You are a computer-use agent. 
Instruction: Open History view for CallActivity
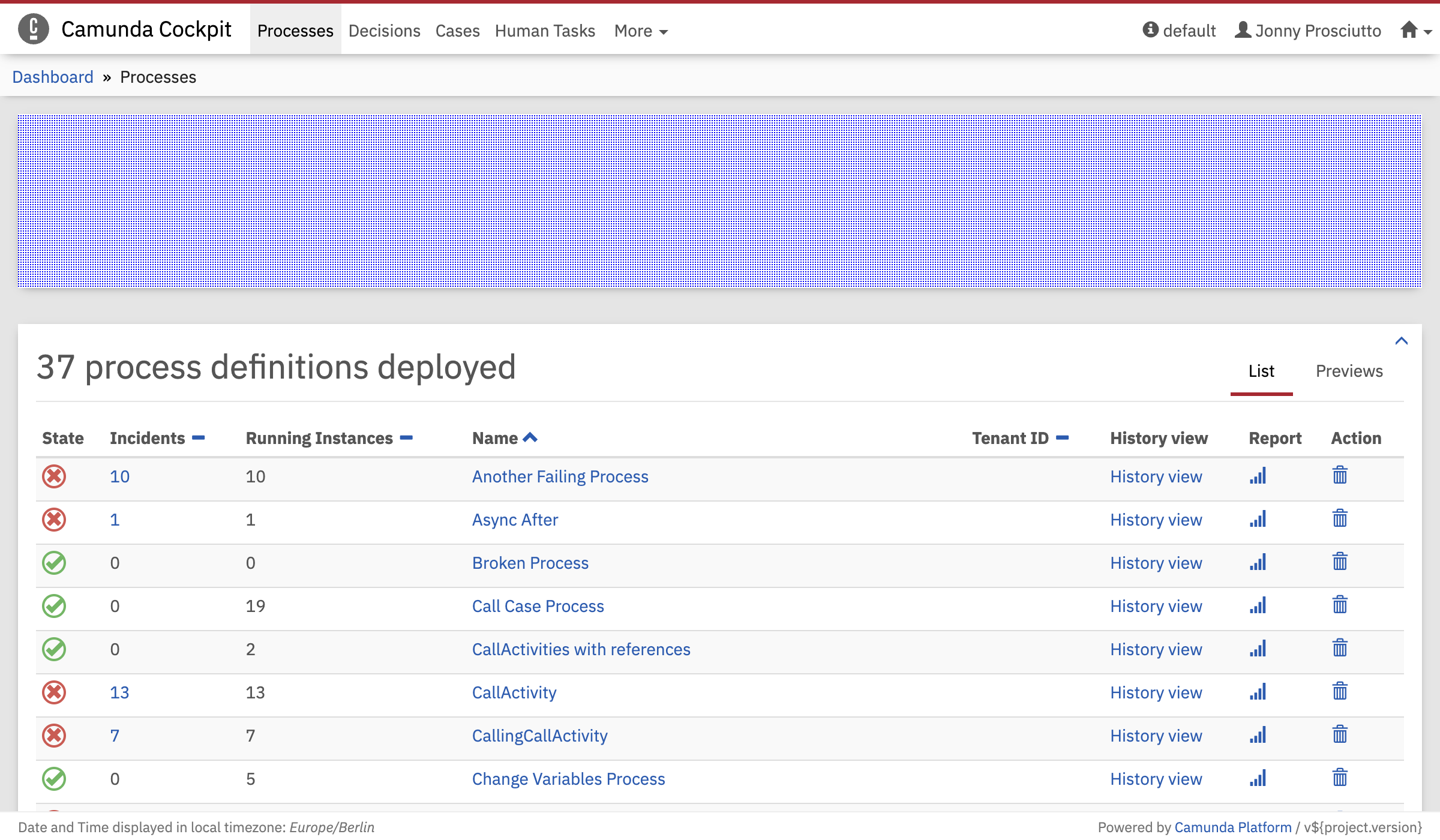1156,692
